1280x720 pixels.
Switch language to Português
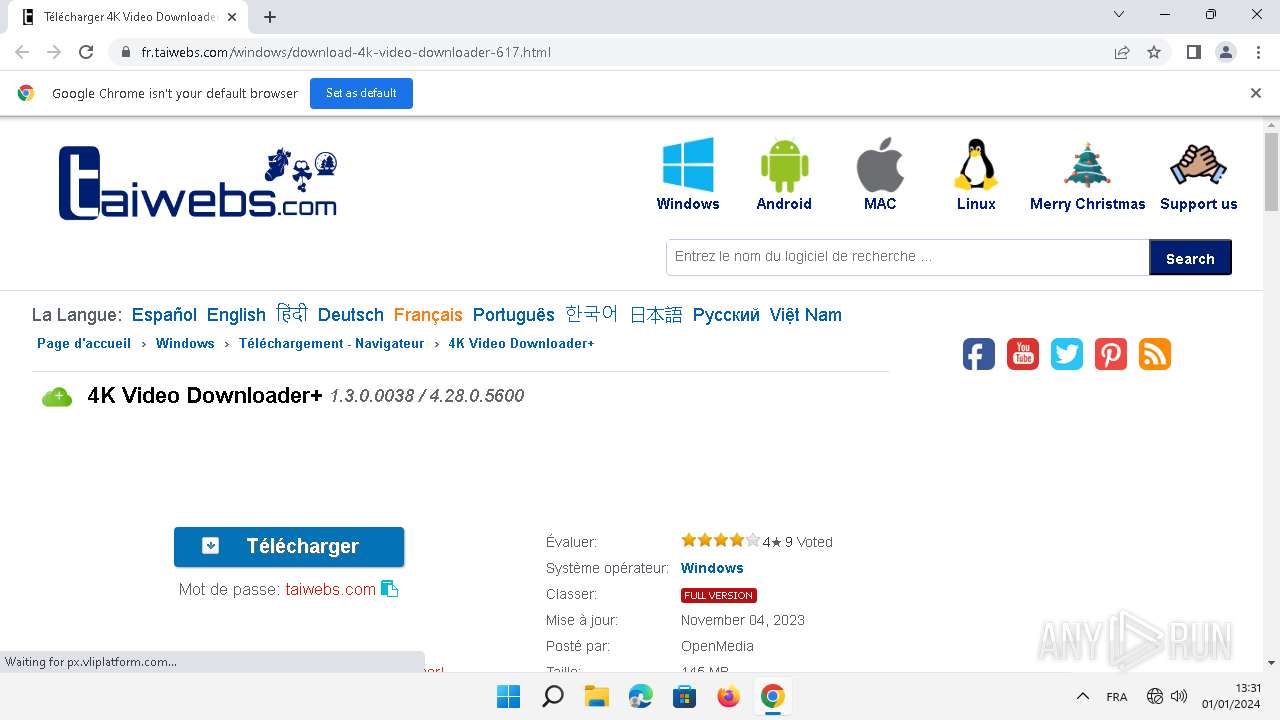click(x=514, y=315)
